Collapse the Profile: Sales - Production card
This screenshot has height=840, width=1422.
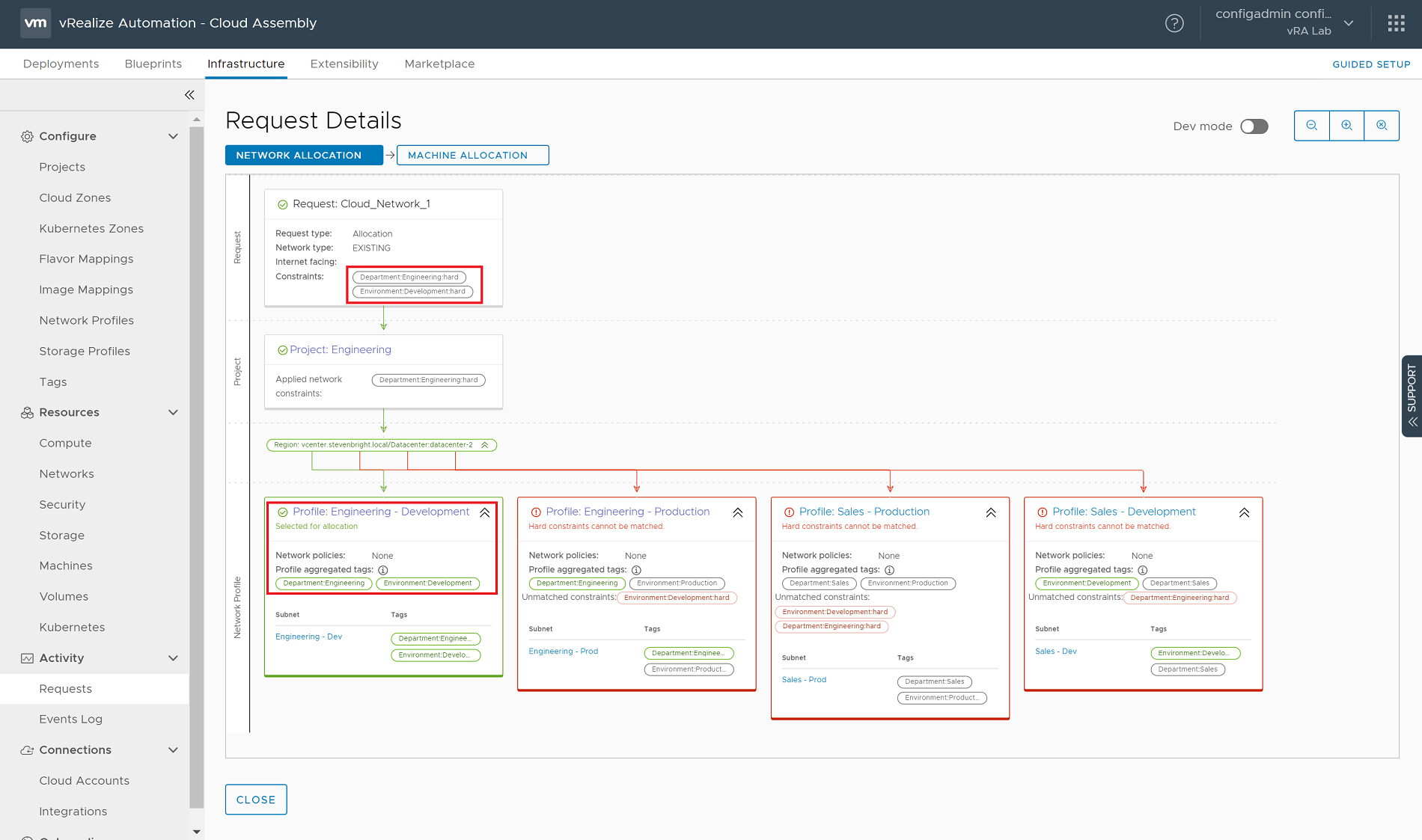click(x=991, y=512)
